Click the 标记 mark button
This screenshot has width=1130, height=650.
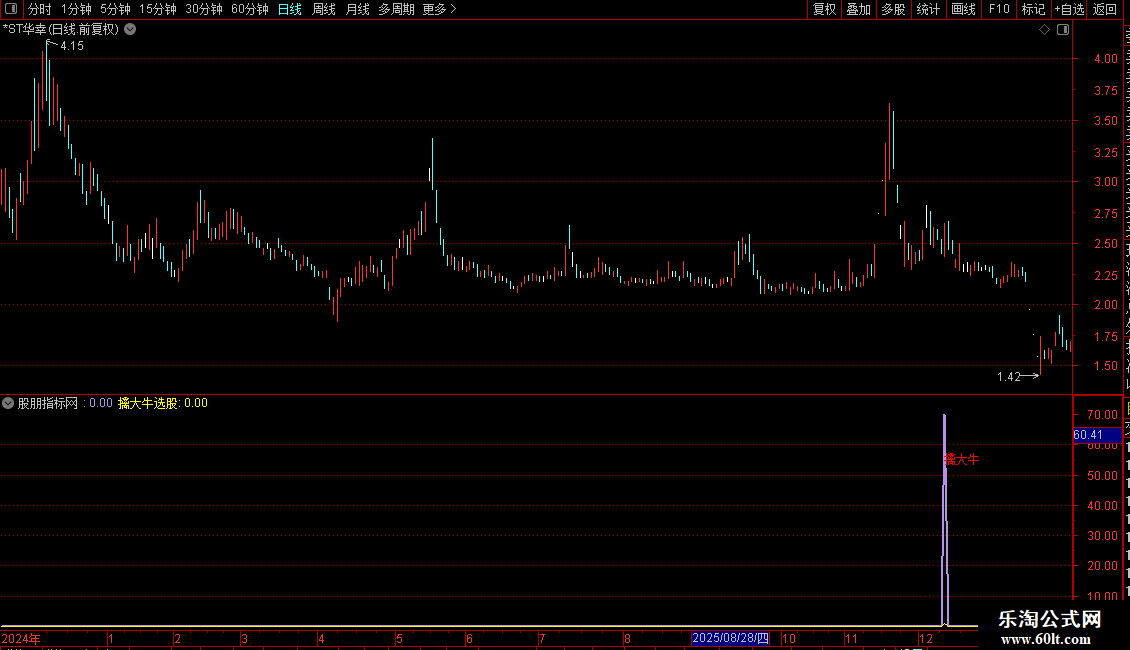1033,9
